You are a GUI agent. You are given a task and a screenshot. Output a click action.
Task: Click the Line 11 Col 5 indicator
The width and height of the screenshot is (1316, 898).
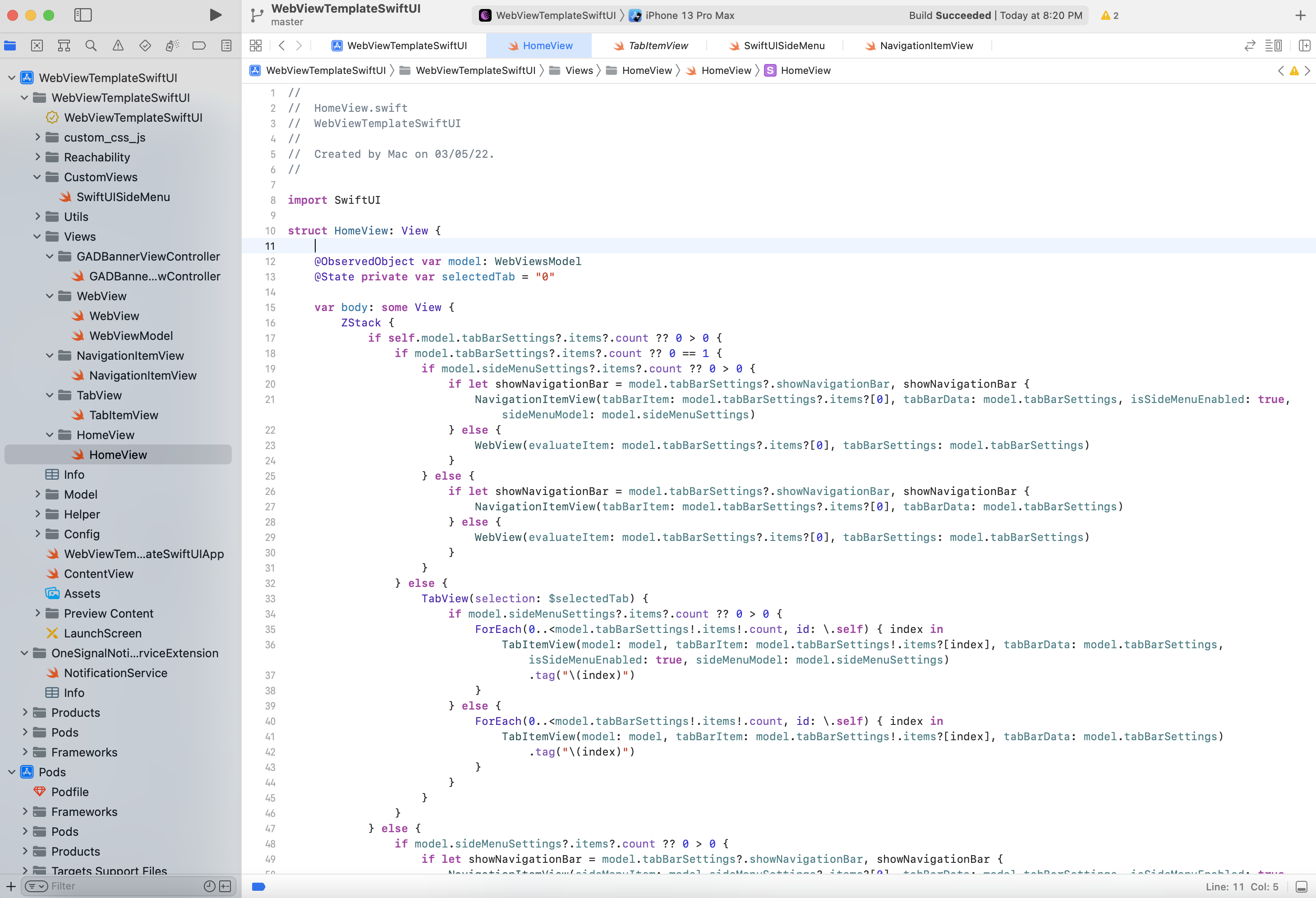pos(1242,887)
